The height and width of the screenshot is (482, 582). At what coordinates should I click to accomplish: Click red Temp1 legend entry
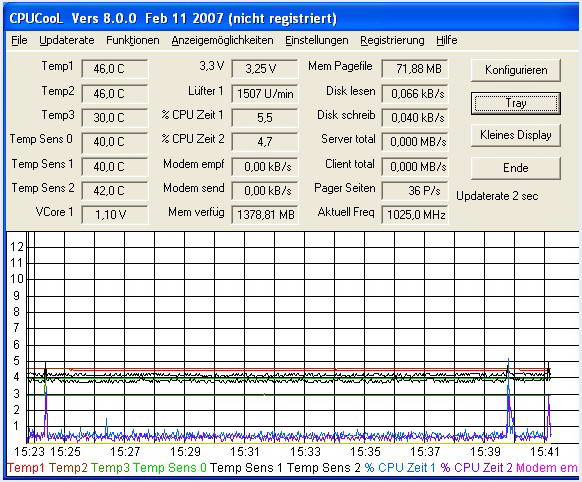(26, 468)
